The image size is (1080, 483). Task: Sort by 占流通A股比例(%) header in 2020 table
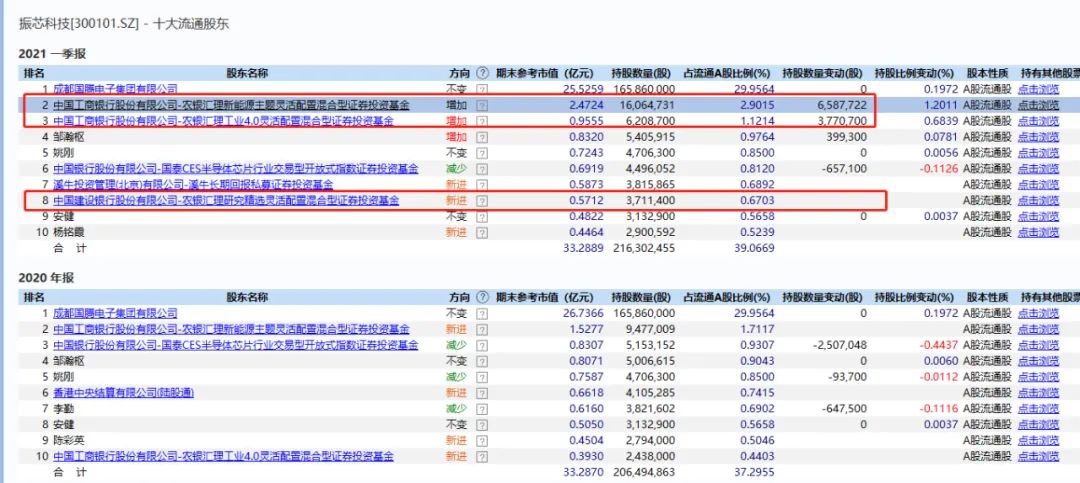pos(727,298)
